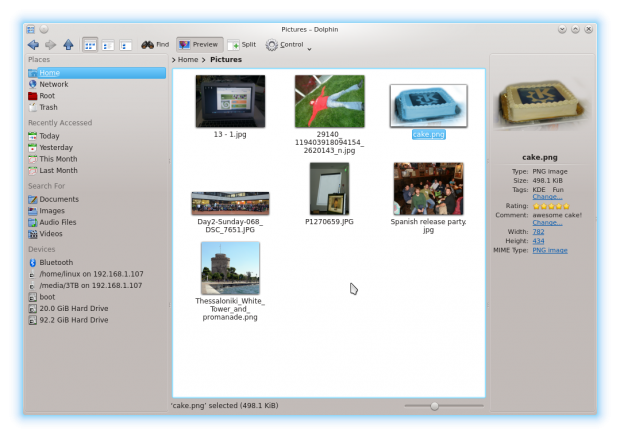
Task: Switch to Icons view mode
Action: [x=90, y=45]
